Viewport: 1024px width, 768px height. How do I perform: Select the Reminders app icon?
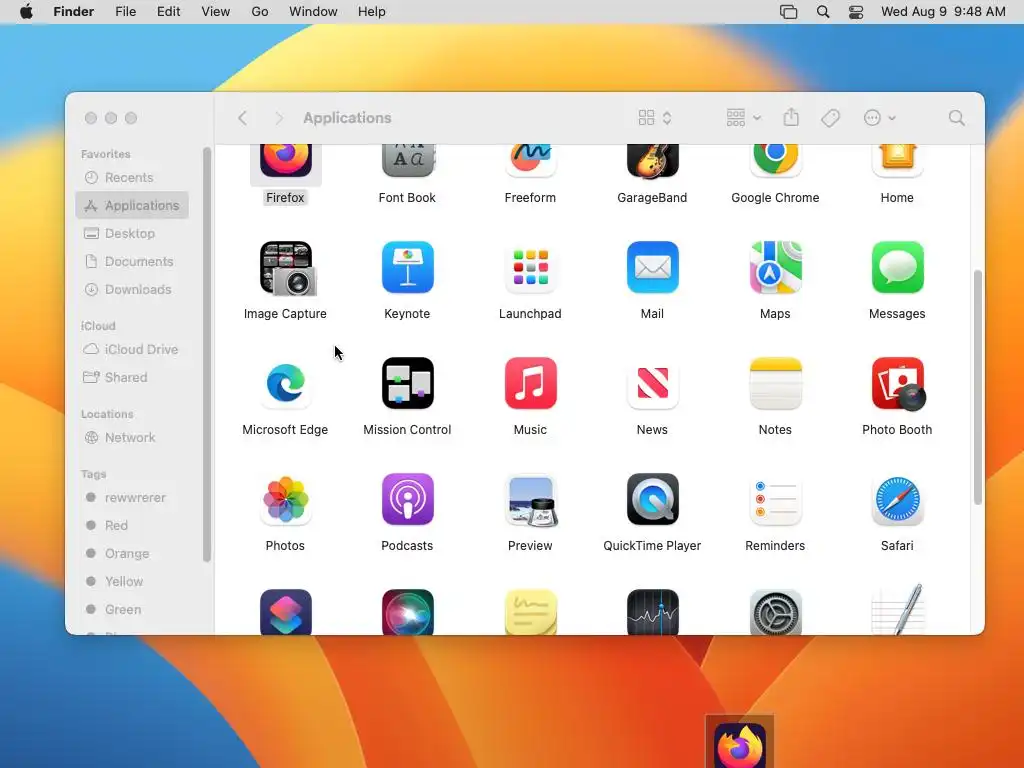click(775, 500)
